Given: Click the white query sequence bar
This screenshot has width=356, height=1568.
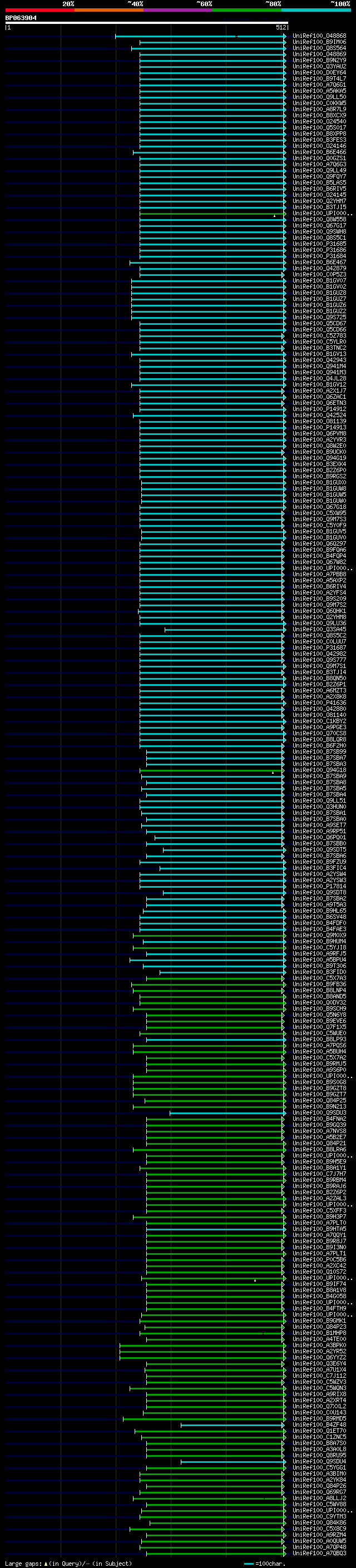Looking at the screenshot, I should 147,23.
